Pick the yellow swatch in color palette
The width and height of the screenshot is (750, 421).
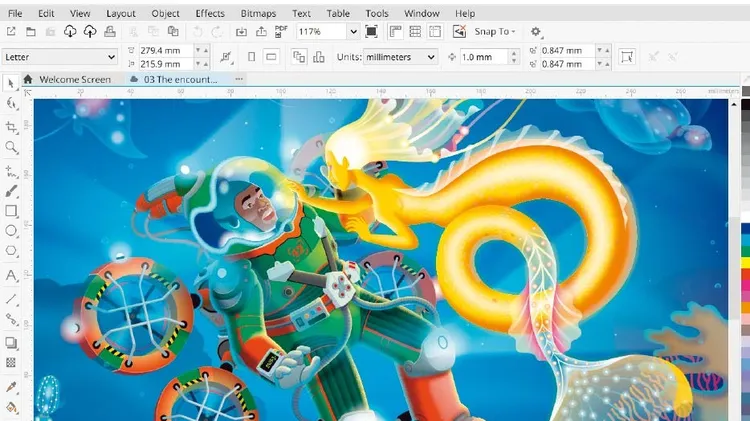746,262
